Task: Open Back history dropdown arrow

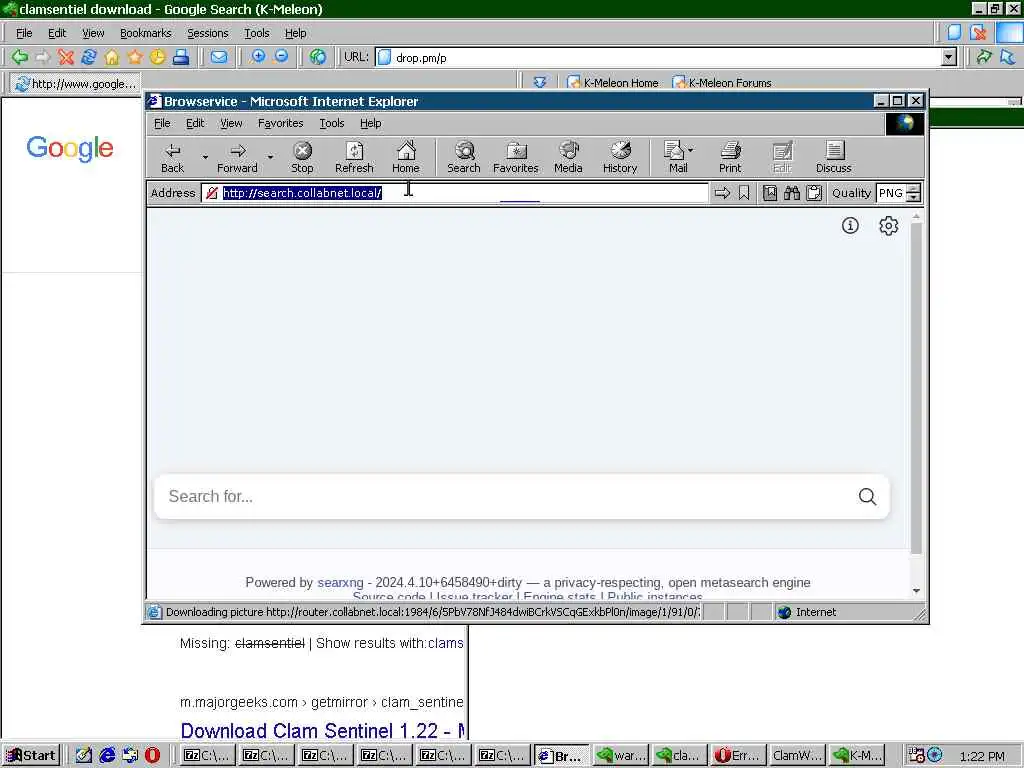Action: pos(205,157)
